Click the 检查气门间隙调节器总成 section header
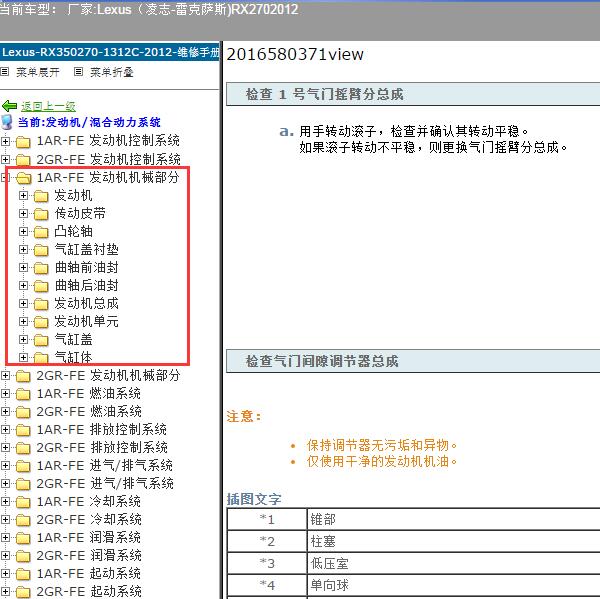Viewport: 600px width, 599px height. point(413,361)
